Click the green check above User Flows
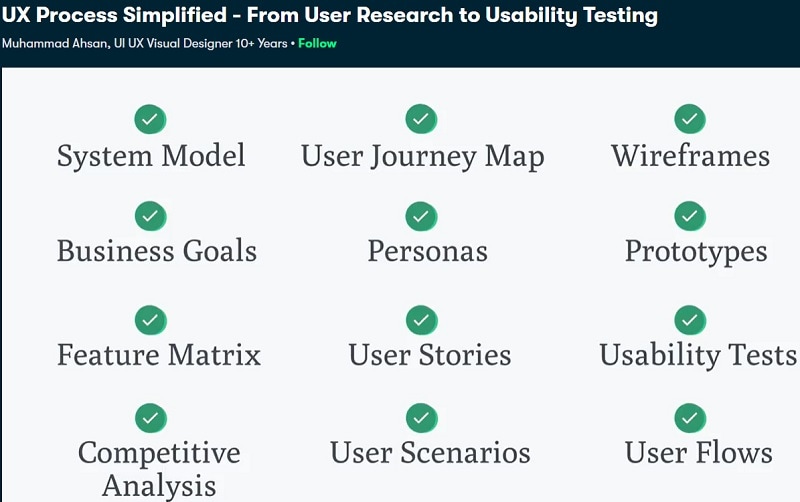800x502 pixels. pyautogui.click(x=690, y=417)
